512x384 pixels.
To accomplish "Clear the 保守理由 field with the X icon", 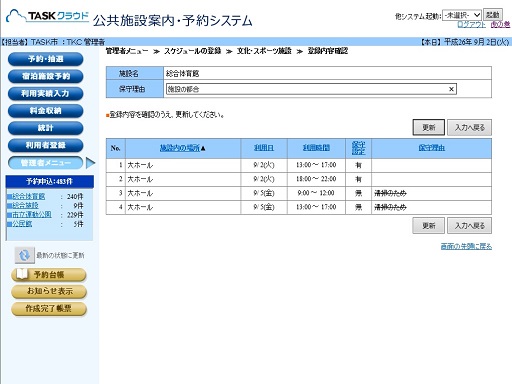I will (x=451, y=89).
